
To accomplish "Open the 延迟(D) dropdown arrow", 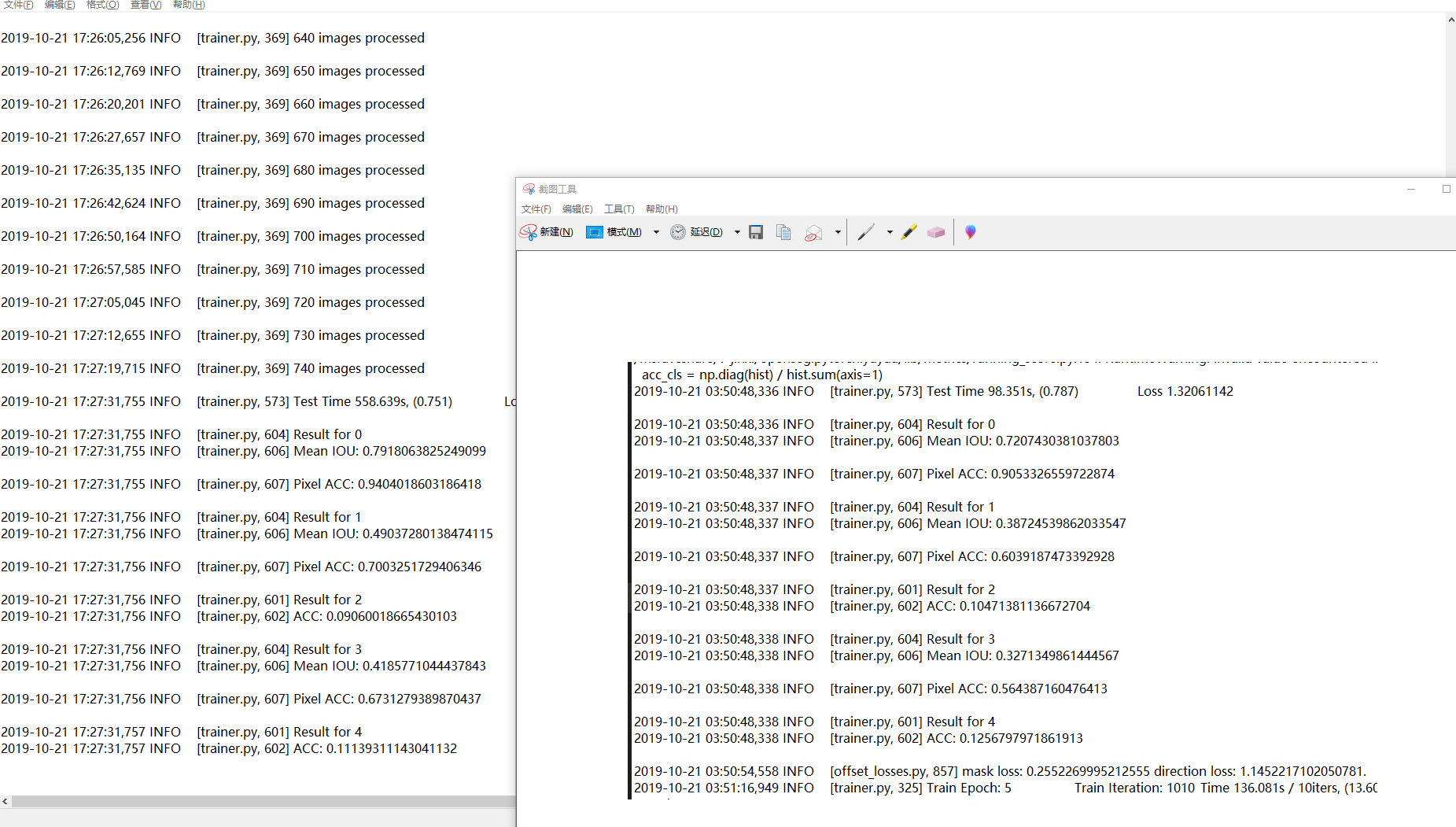I will (x=737, y=232).
